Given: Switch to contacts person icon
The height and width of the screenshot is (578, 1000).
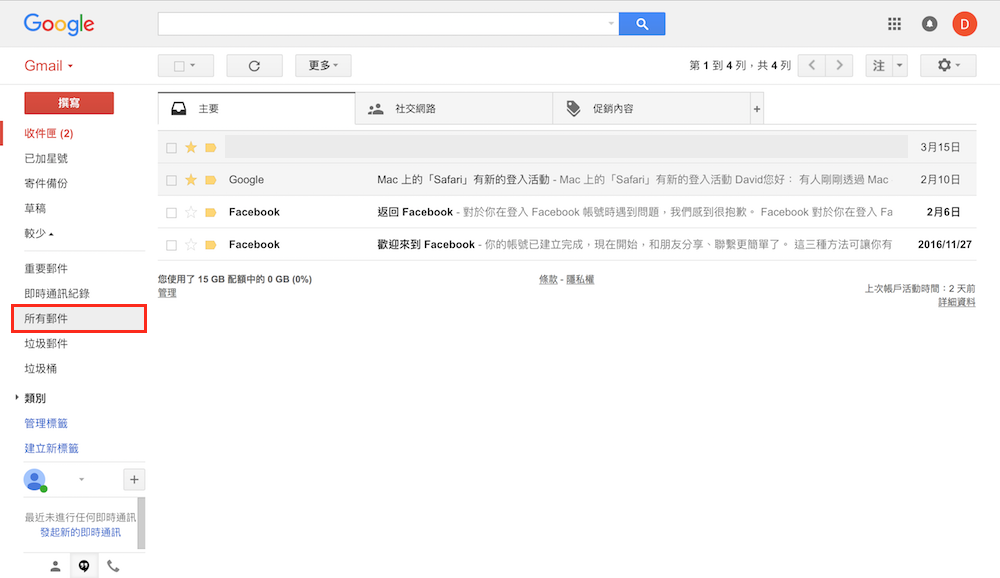Looking at the screenshot, I should [x=55, y=566].
